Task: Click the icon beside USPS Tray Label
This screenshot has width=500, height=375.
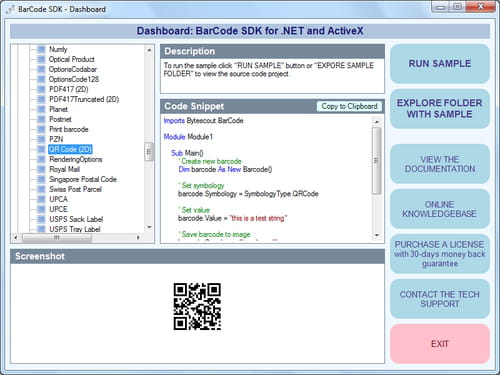Action: (x=41, y=229)
